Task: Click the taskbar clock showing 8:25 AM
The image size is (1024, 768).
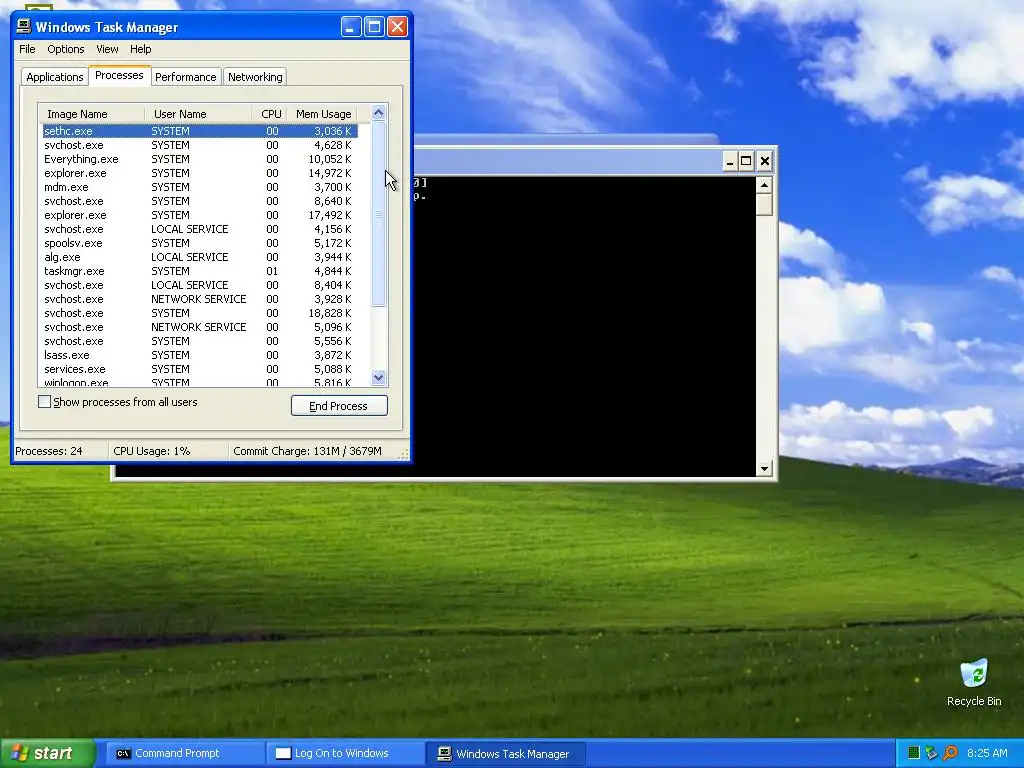Action: click(987, 753)
